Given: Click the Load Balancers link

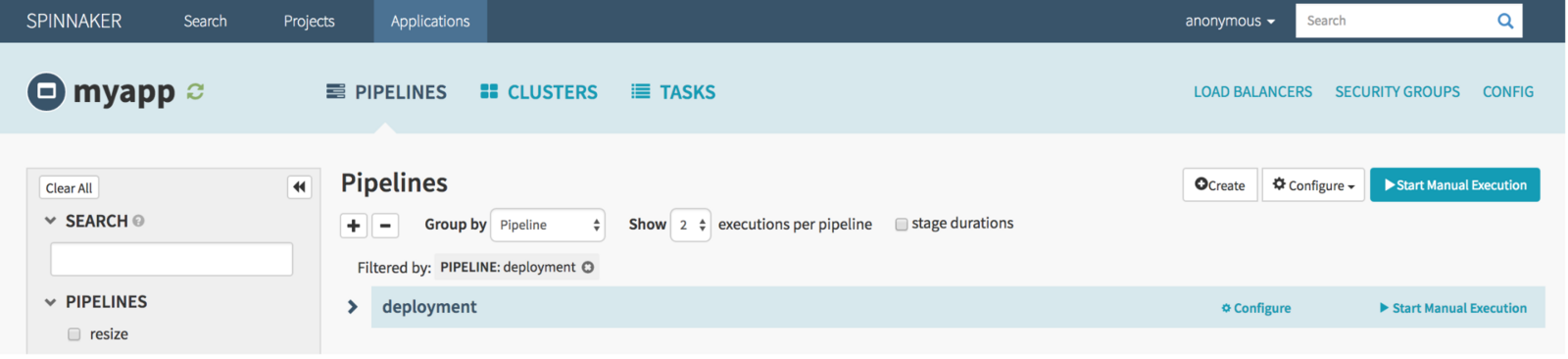Looking at the screenshot, I should pos(1252,91).
